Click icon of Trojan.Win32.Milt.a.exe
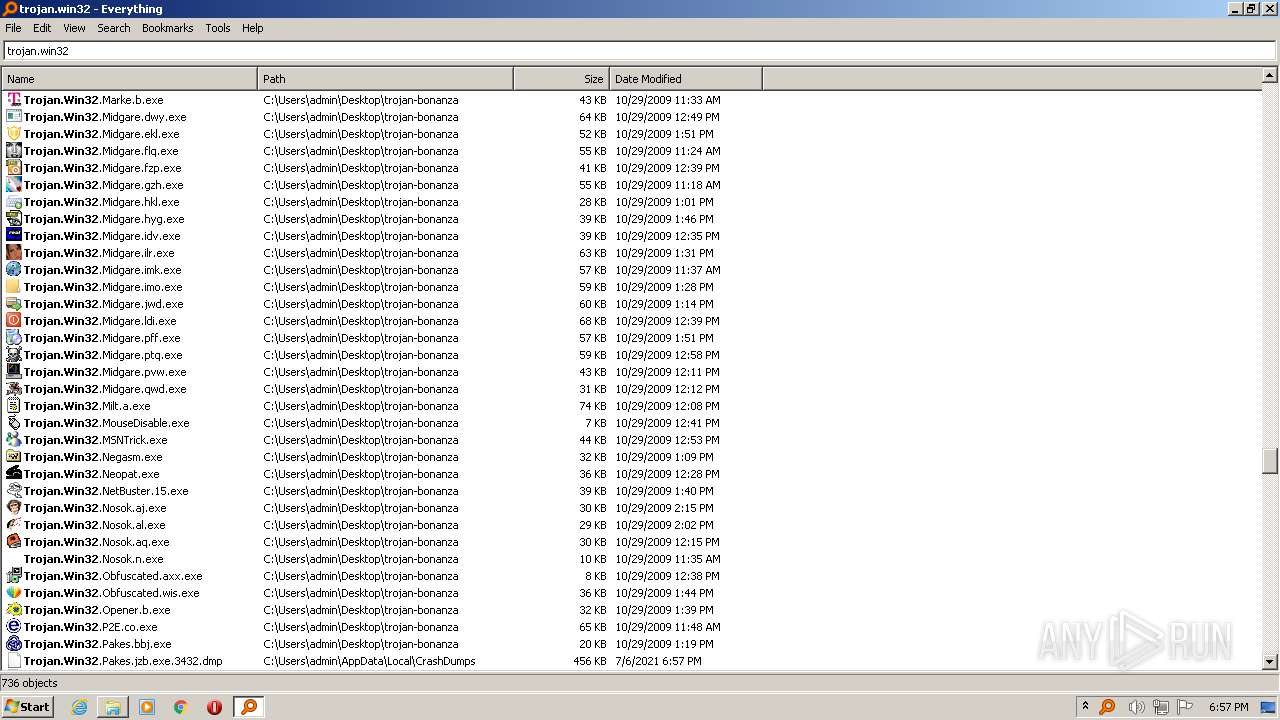Image resolution: width=1280 pixels, height=720 pixels. pyautogui.click(x=14, y=406)
